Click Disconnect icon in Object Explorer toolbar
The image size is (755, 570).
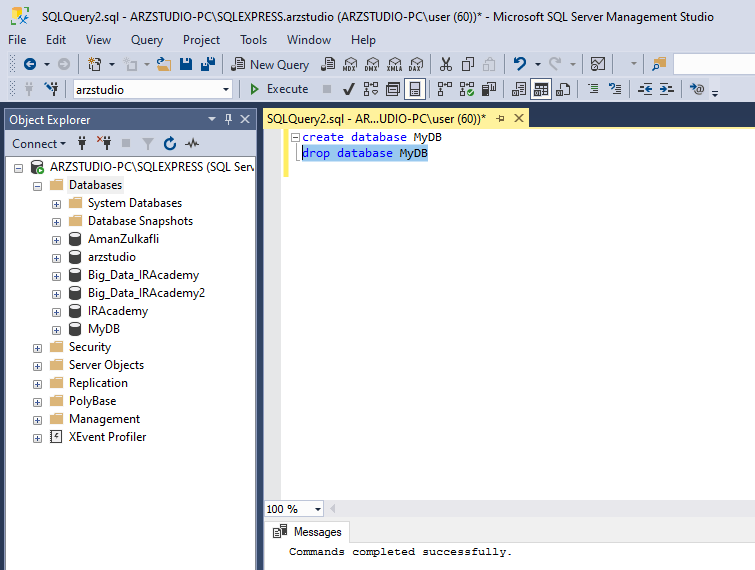(x=104, y=143)
